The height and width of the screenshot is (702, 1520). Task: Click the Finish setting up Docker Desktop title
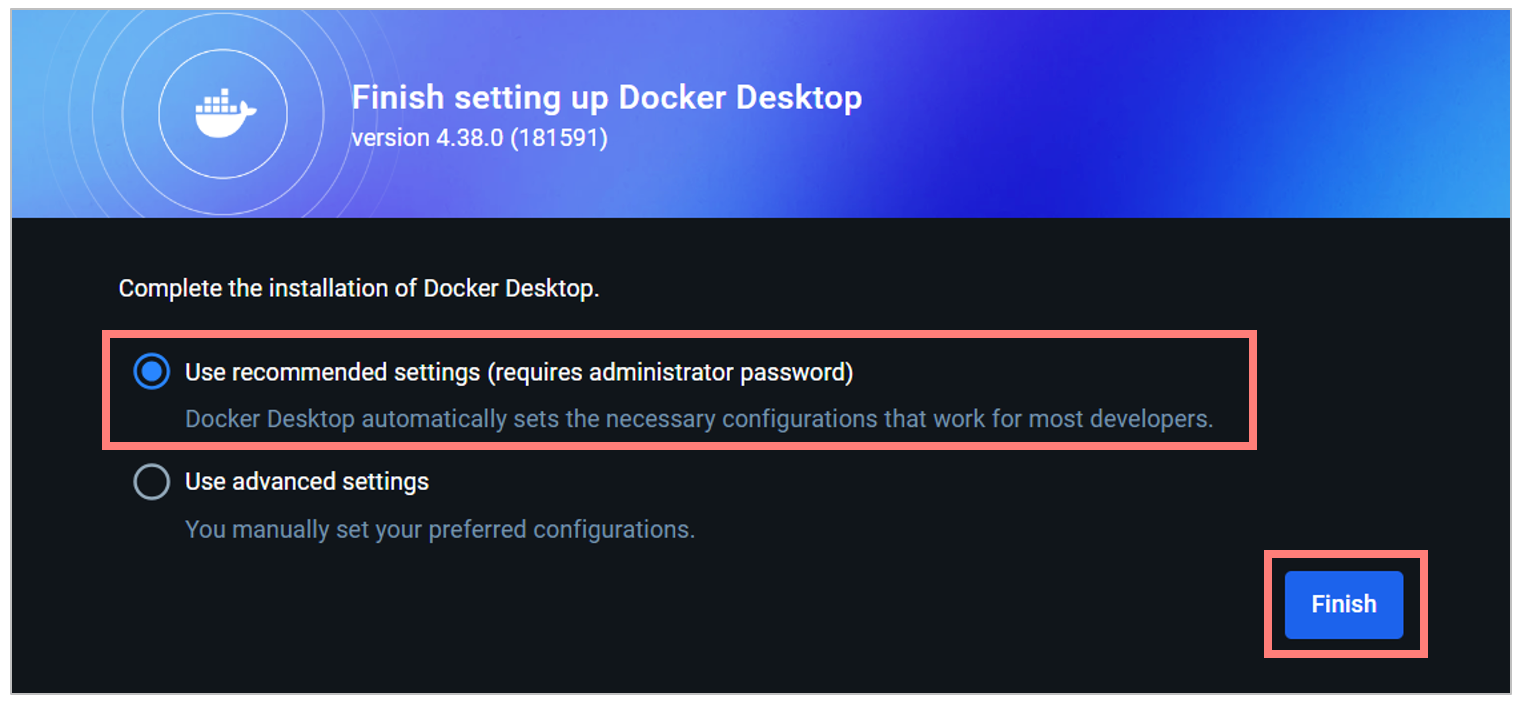[x=606, y=97]
